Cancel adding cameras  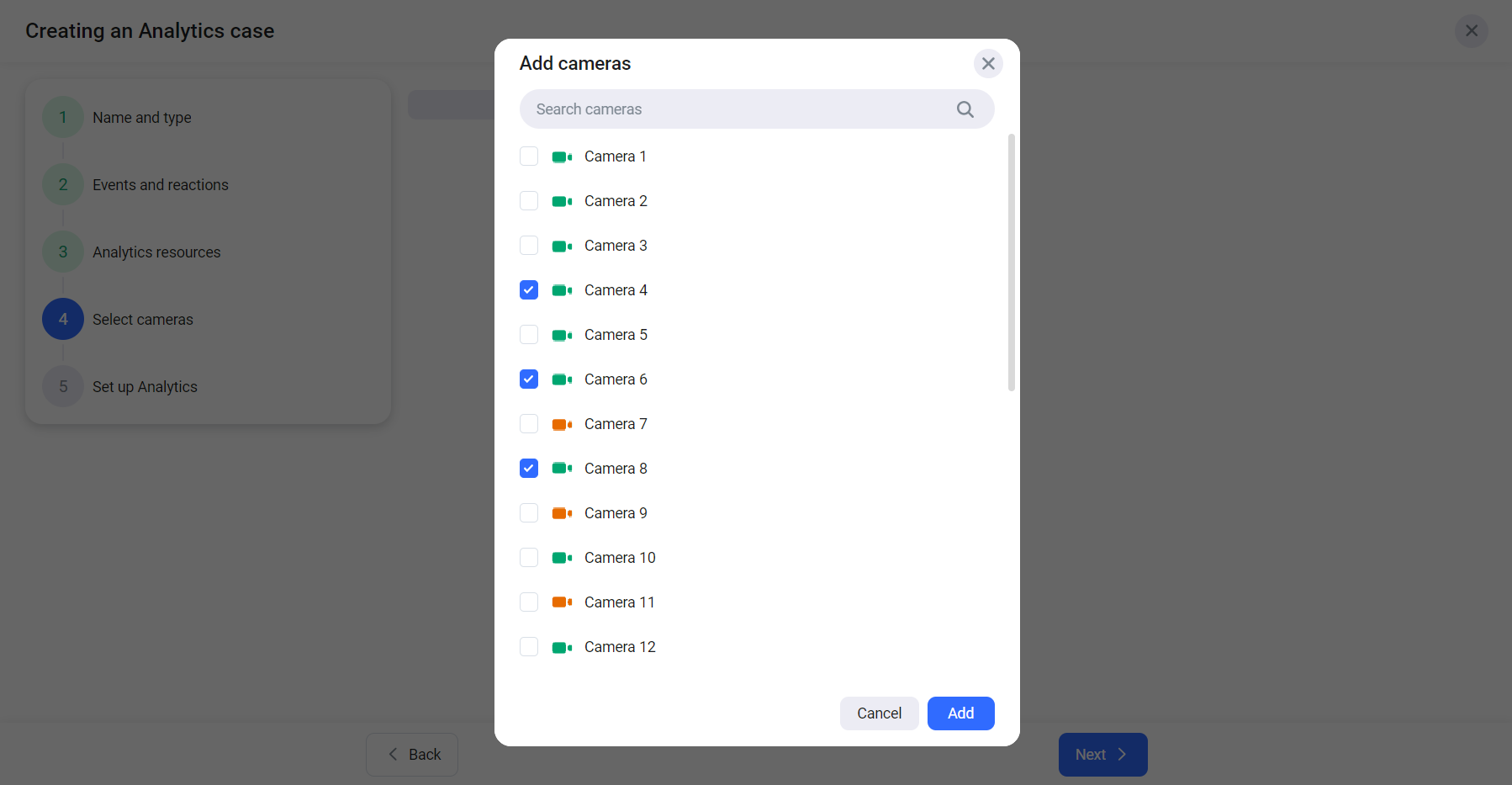pos(879,713)
